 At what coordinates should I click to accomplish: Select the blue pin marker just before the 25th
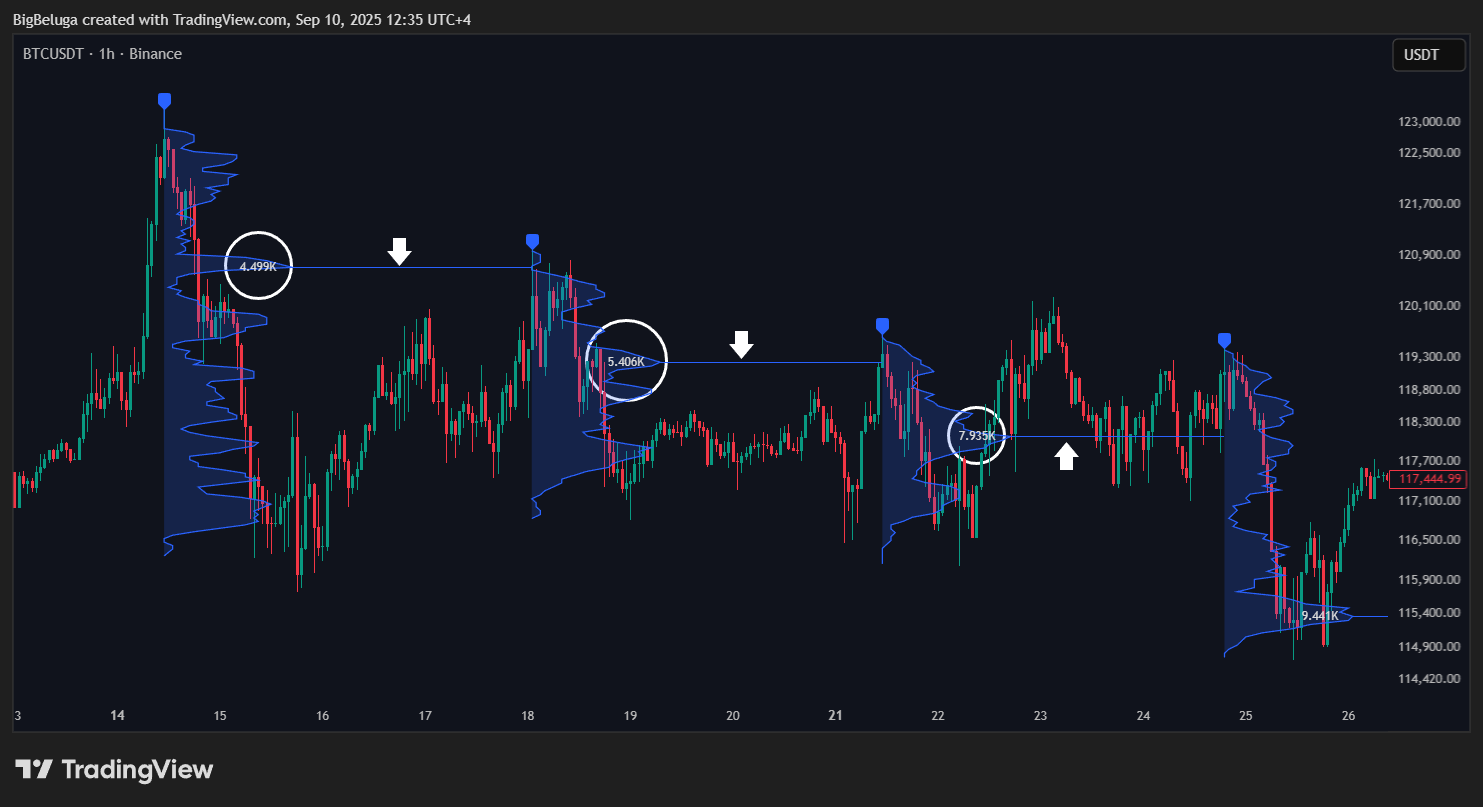click(x=1225, y=341)
